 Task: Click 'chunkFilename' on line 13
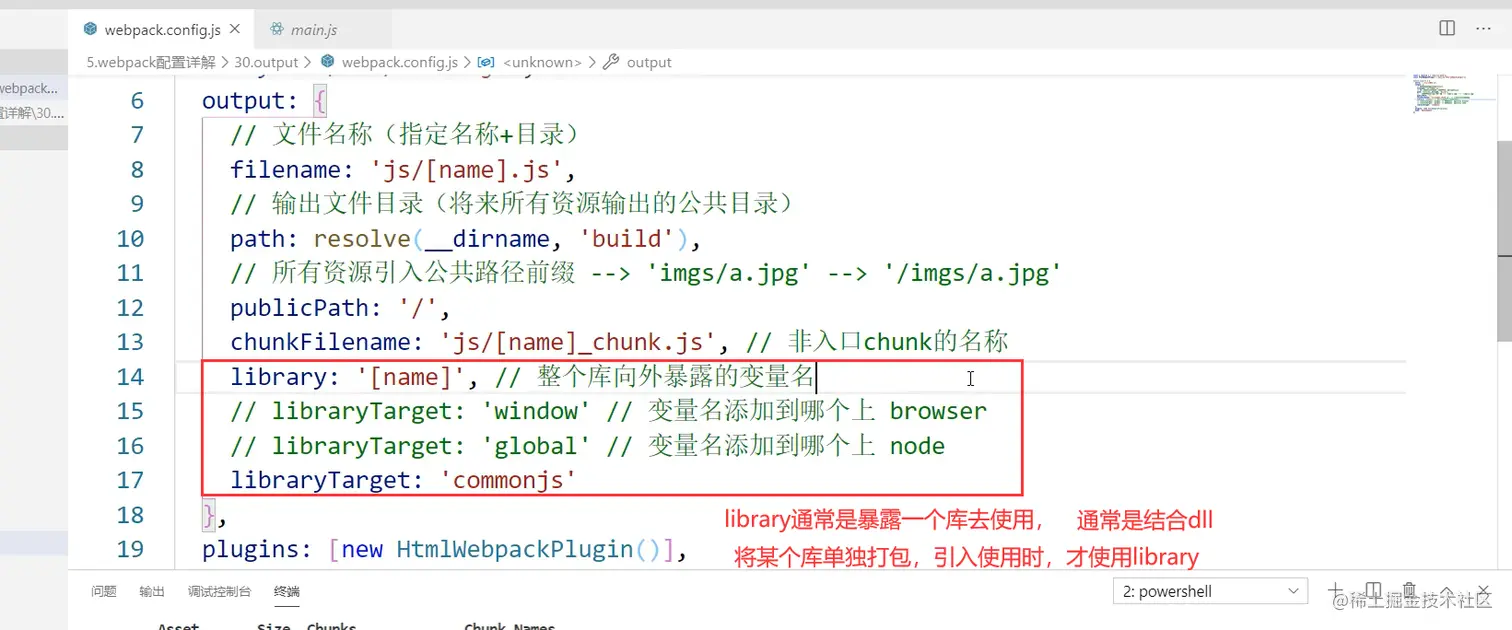(x=320, y=342)
